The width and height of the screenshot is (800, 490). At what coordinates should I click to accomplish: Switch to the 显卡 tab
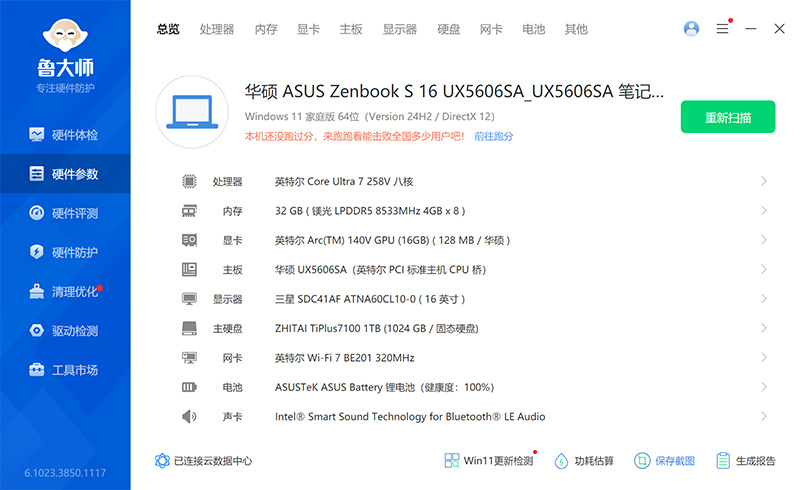tap(308, 30)
